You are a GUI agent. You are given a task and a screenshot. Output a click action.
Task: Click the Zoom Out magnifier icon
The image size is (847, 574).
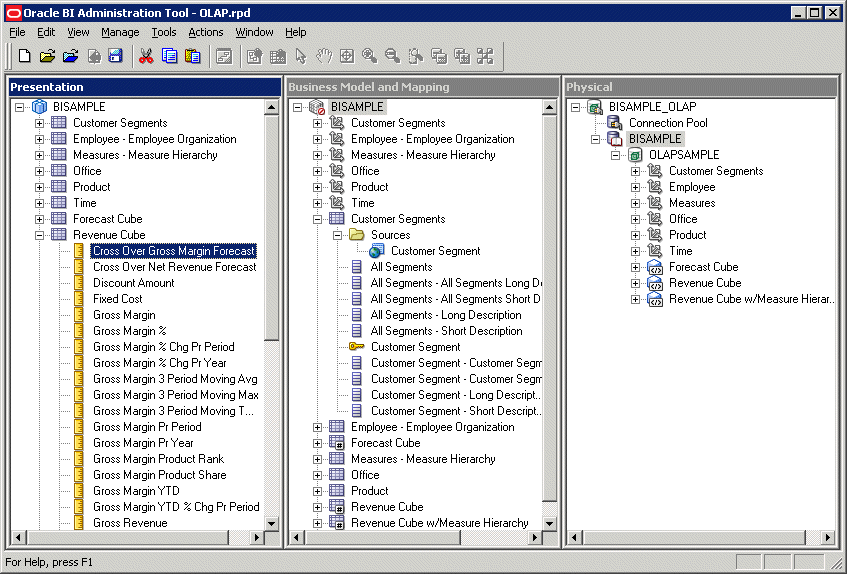click(x=392, y=56)
